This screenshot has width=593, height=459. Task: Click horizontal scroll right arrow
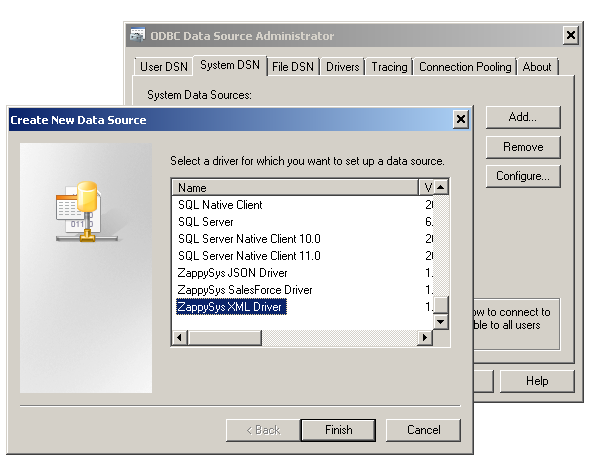point(425,337)
